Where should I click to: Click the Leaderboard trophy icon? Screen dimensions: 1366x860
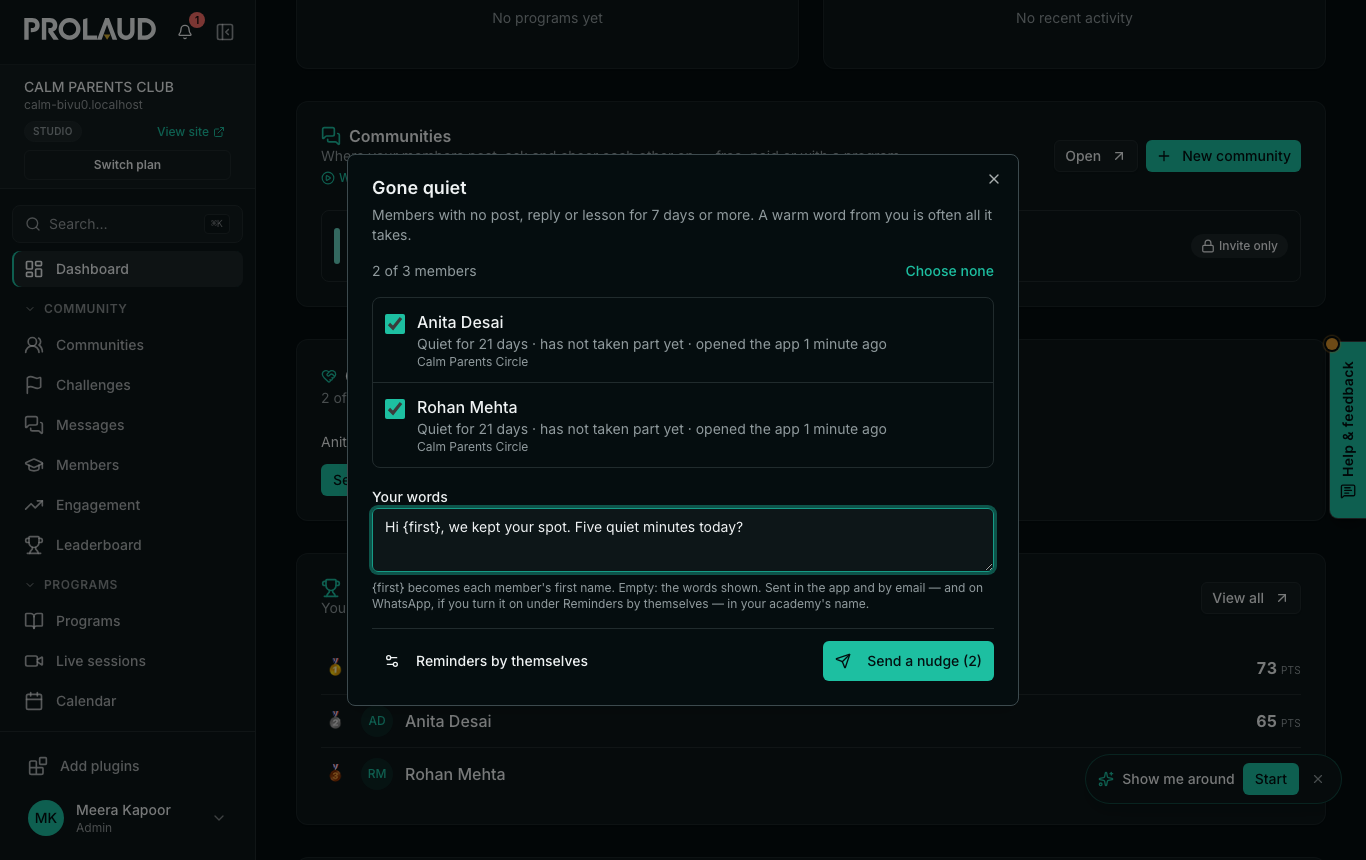click(x=34, y=545)
